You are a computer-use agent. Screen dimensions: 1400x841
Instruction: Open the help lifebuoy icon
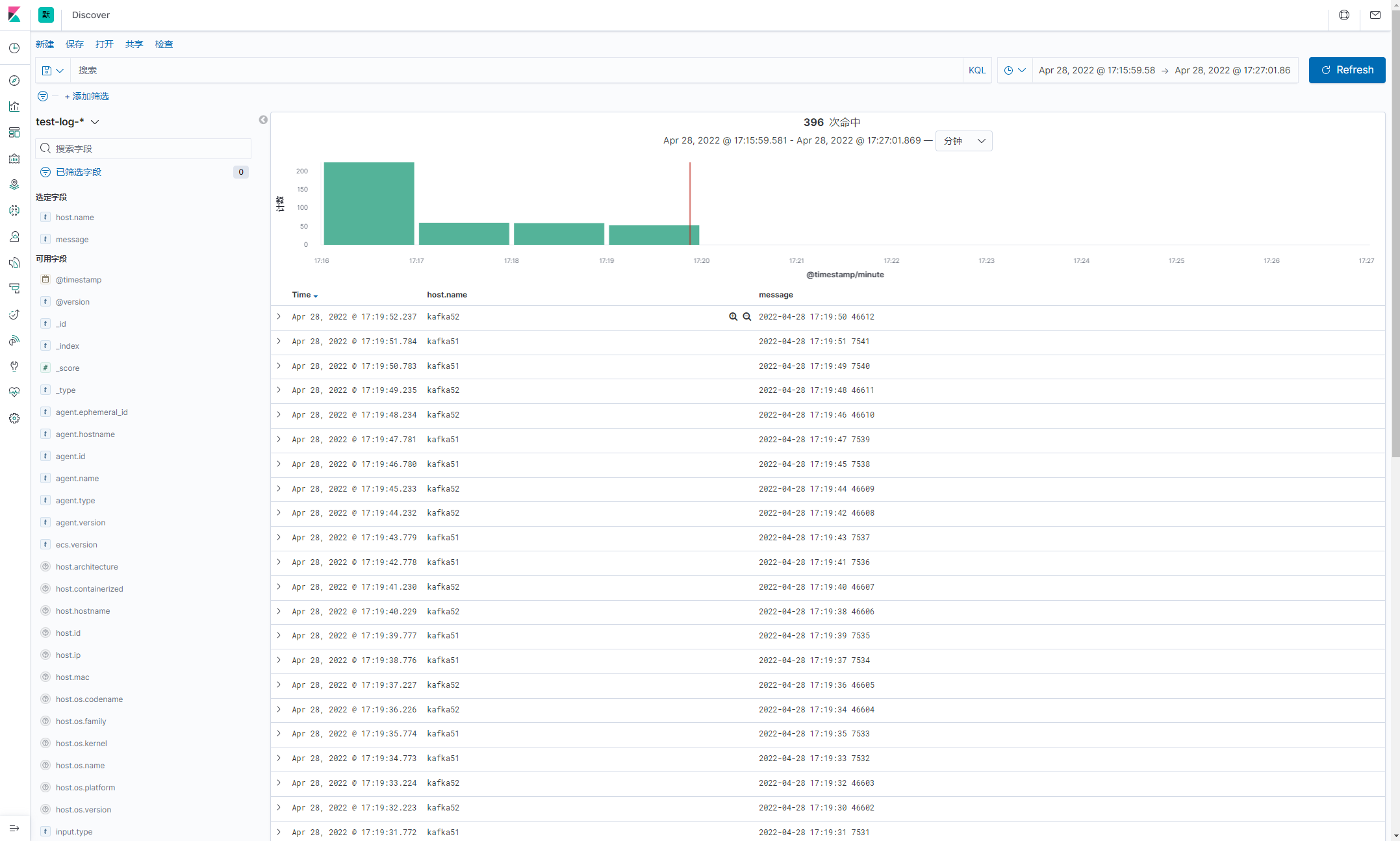1343,15
